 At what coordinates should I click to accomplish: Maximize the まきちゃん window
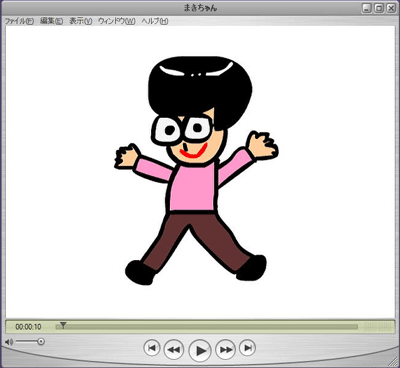coord(379,8)
